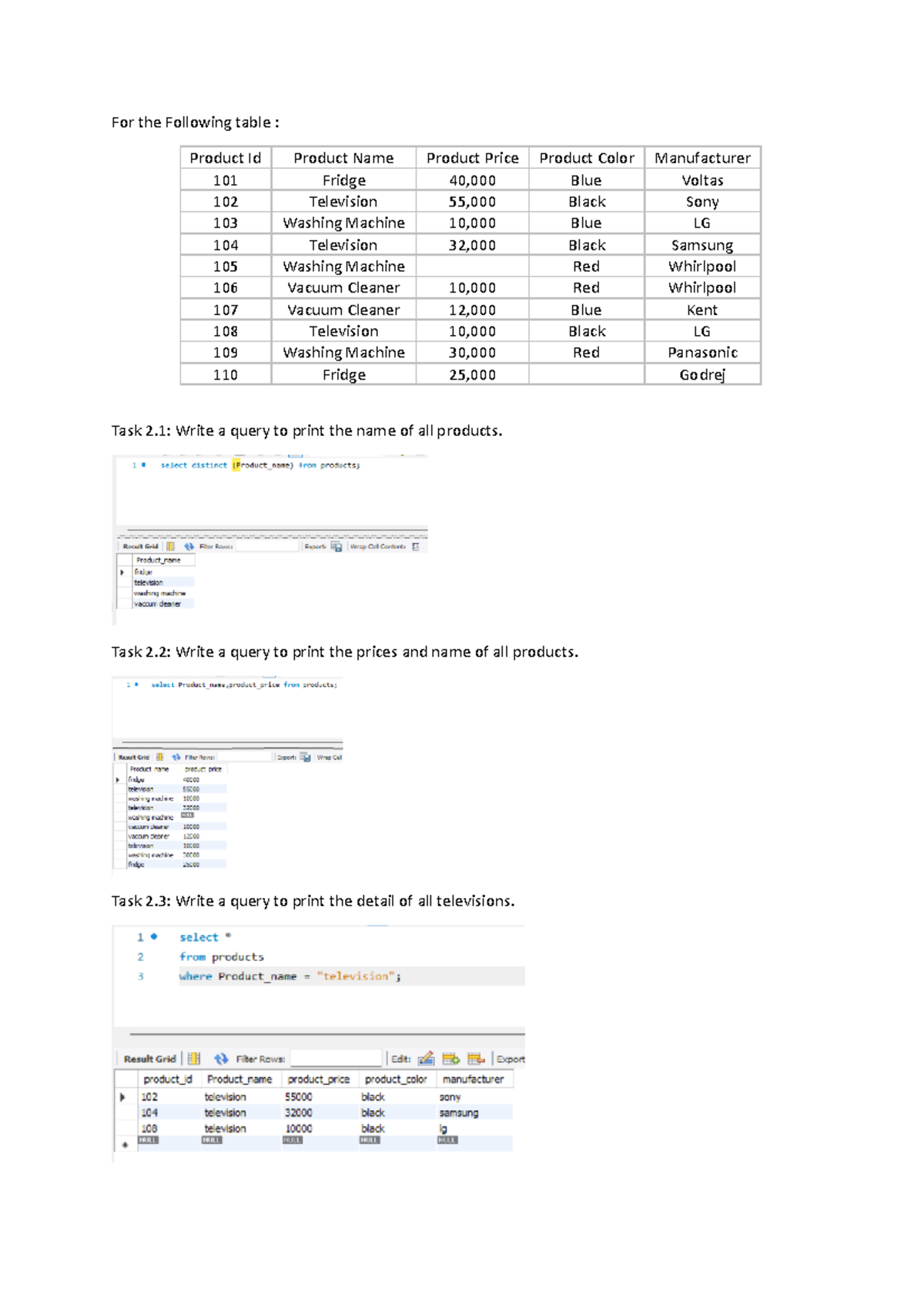Screen dimensions: 924x1306
Task: Click the insert new row icon in Task 2.3
Action: click(450, 1059)
